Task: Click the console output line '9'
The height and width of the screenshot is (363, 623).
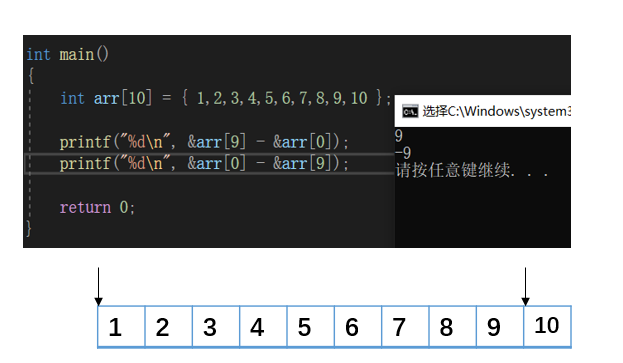Action: point(399,136)
